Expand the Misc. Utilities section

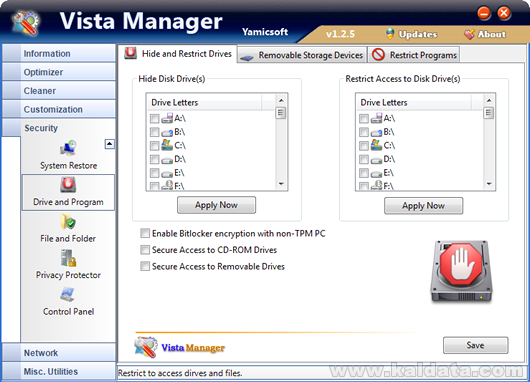tap(59, 371)
